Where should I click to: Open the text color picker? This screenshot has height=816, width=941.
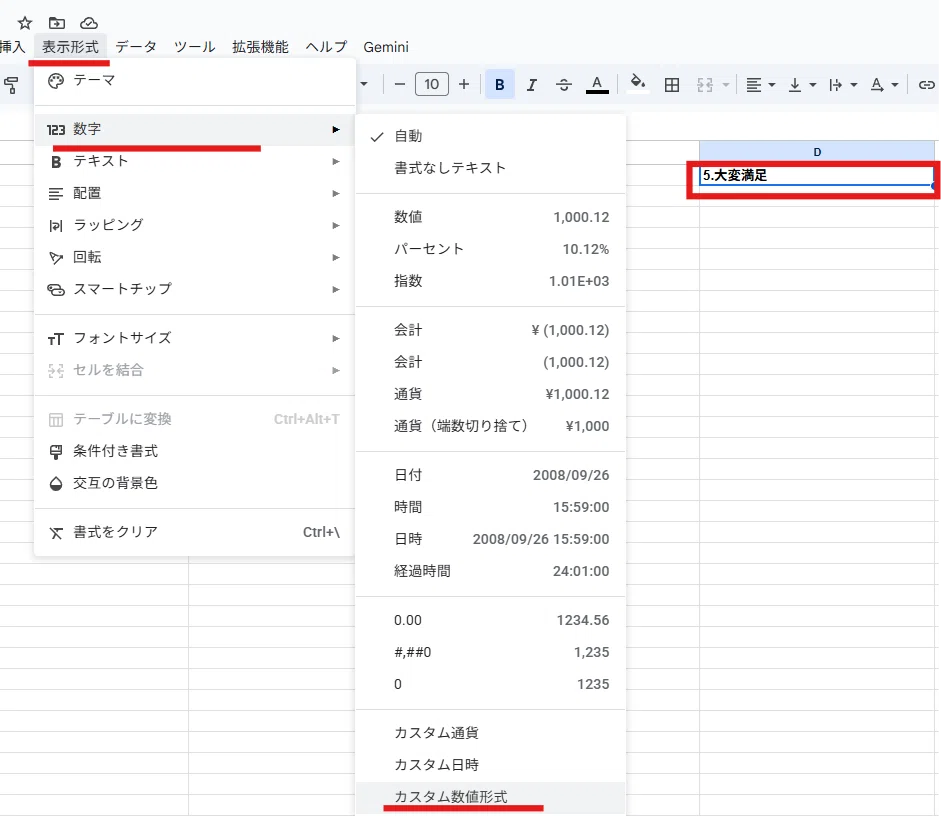coord(597,85)
